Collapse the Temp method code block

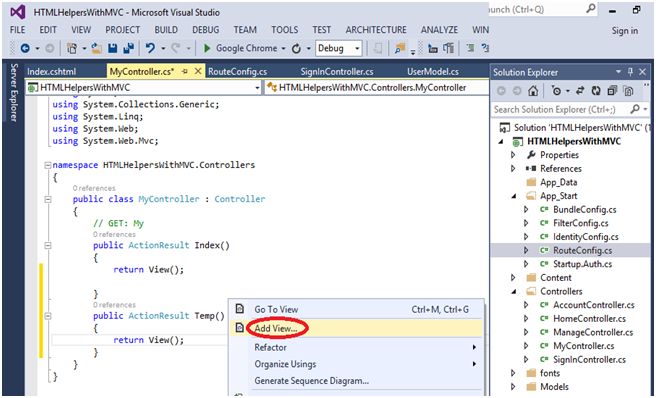click(48, 316)
